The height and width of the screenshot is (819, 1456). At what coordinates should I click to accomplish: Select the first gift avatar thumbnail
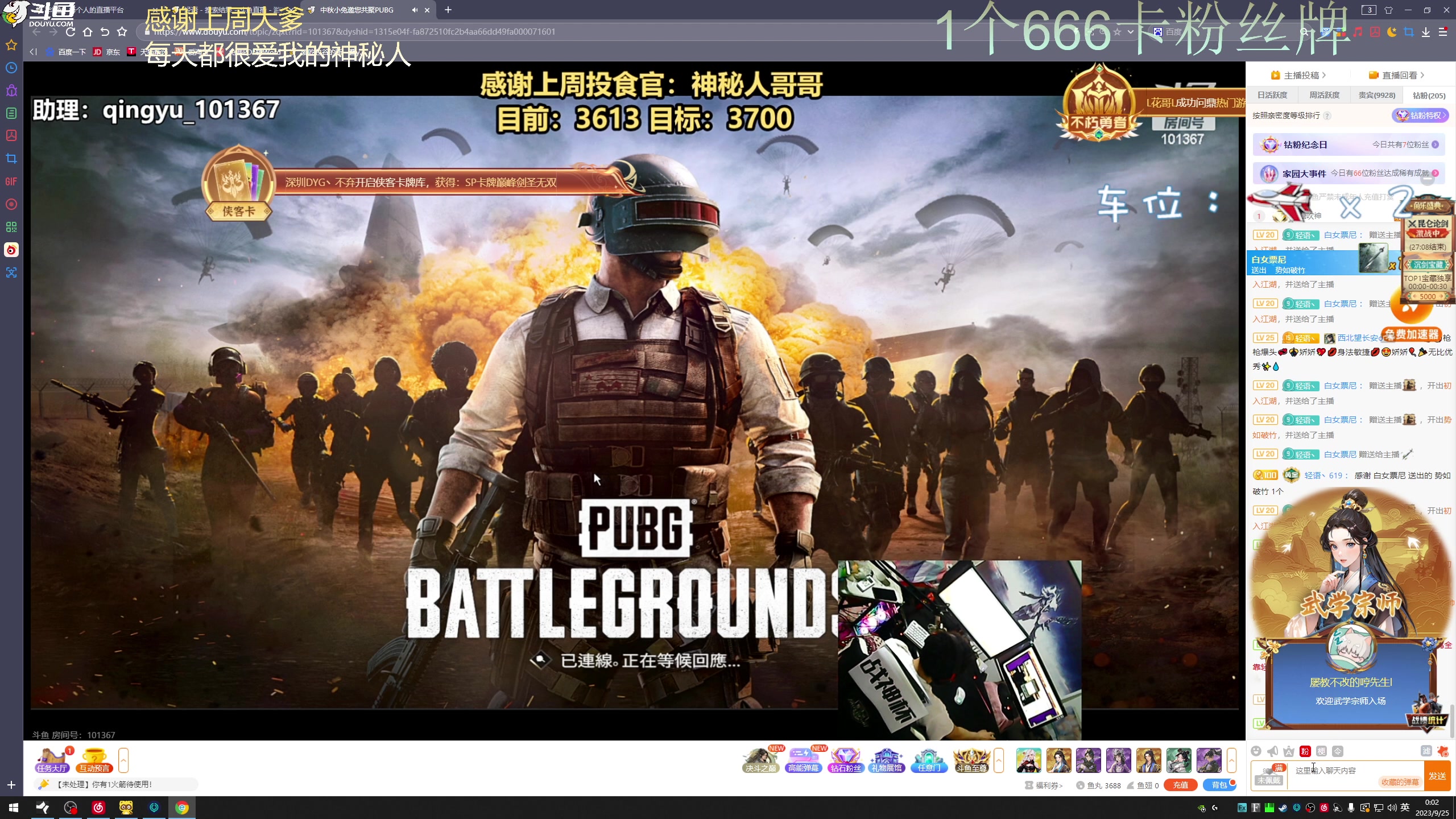coord(1029,760)
